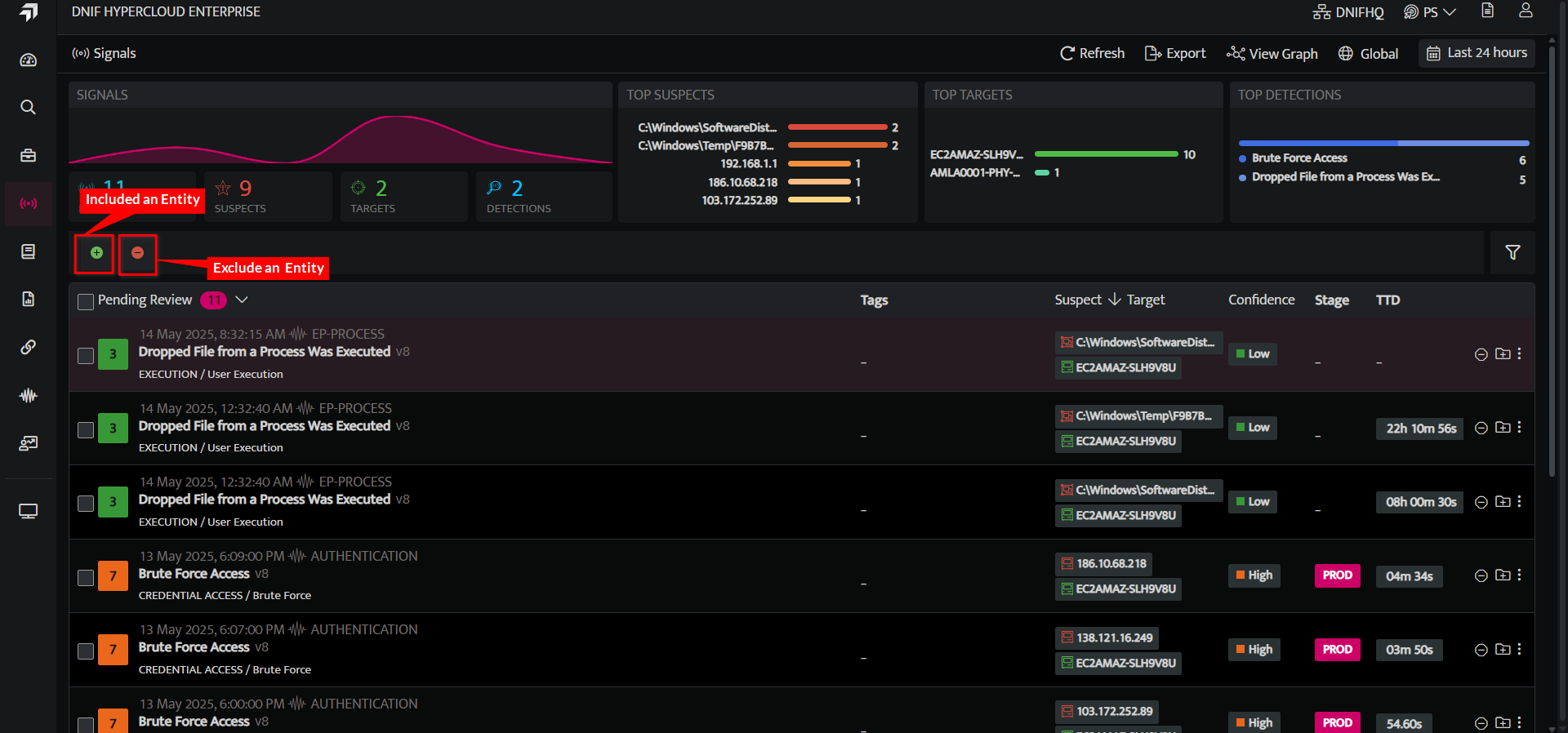Viewport: 1568px width, 733px height.
Task: Expand the Pending Review chevron
Action: pos(242,300)
